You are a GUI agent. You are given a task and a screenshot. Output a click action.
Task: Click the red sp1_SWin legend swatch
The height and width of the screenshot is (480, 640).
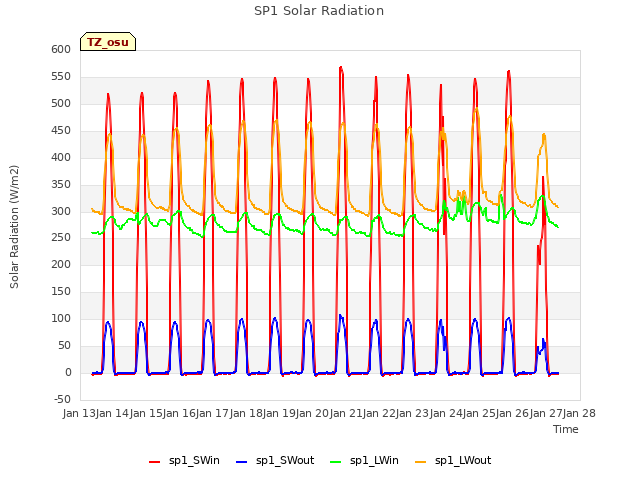154,462
